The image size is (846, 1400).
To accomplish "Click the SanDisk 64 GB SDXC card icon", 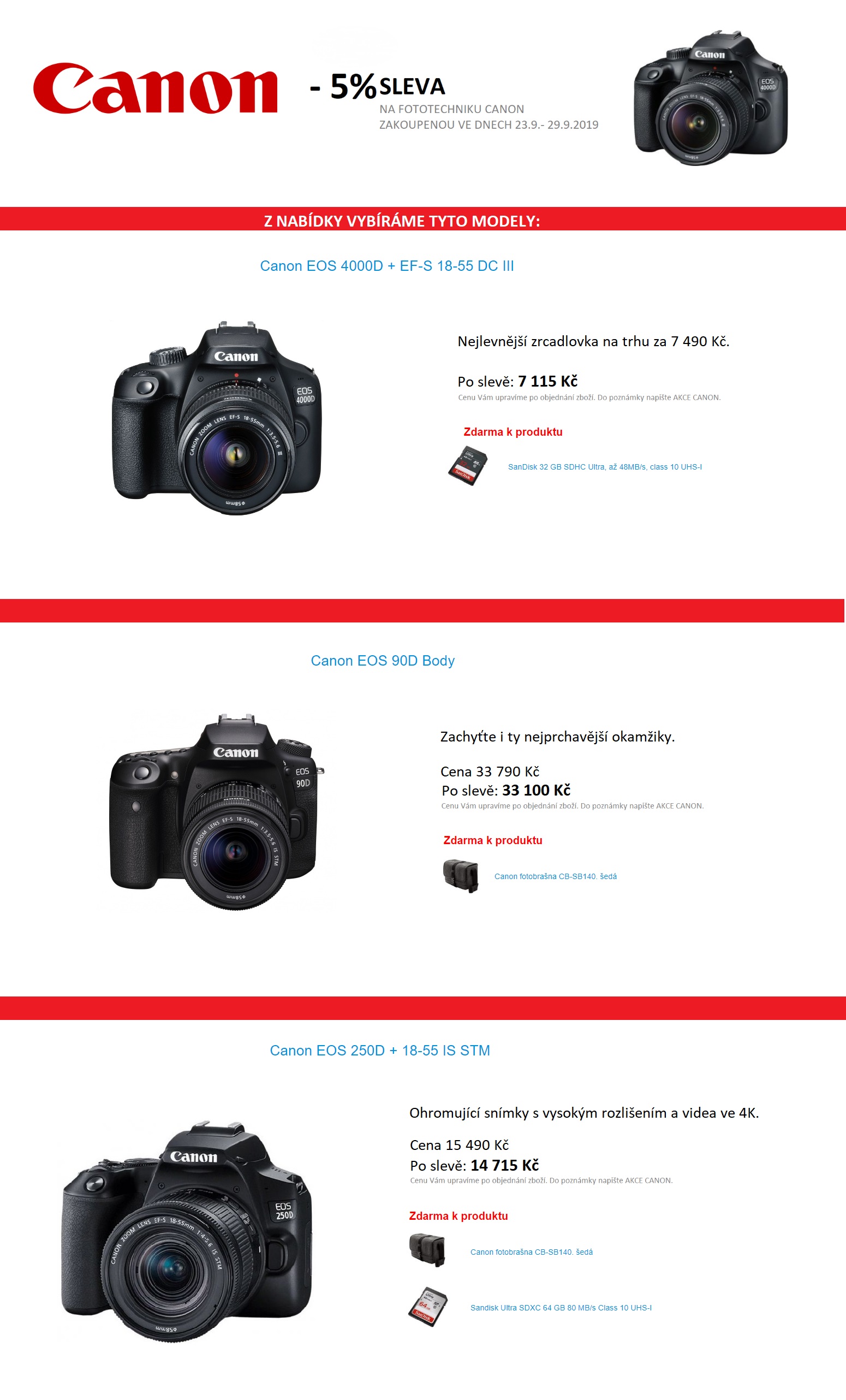I will tap(428, 1307).
